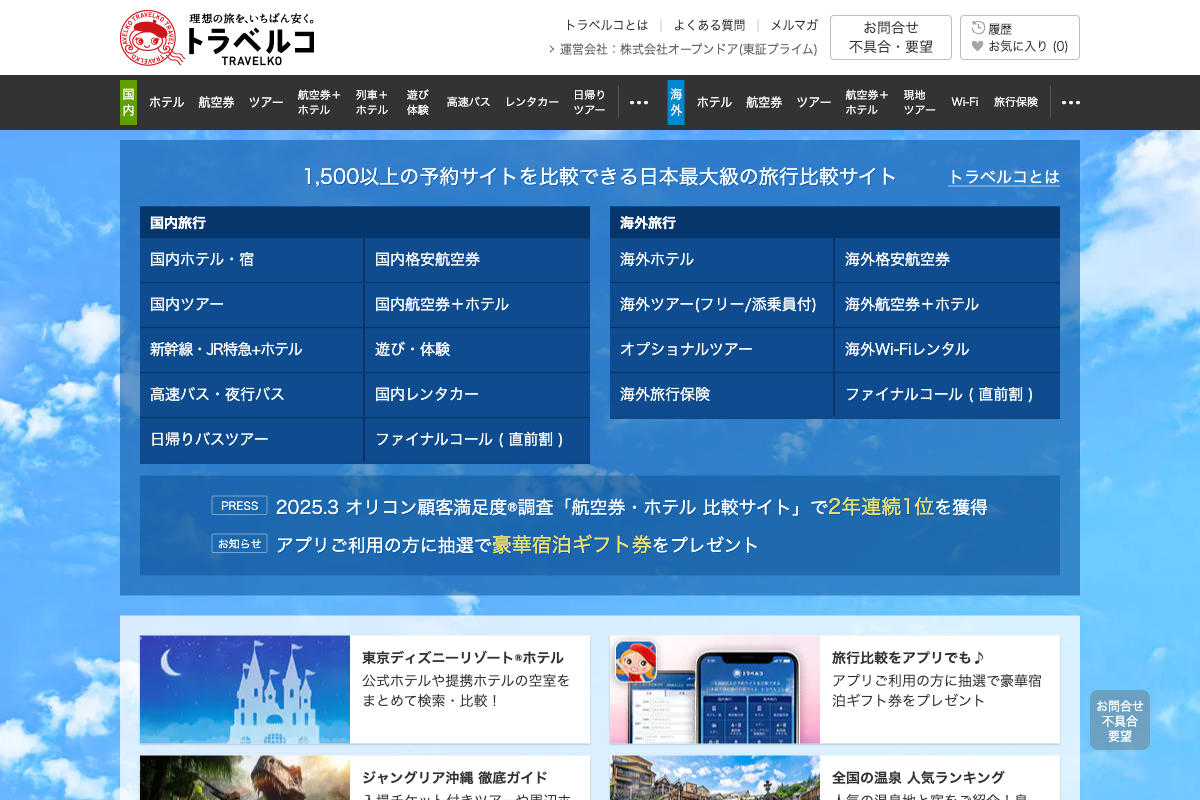This screenshot has width=1200, height=800.
Task: Expand domestic menu's three-dot more button
Action: pyautogui.click(x=639, y=102)
